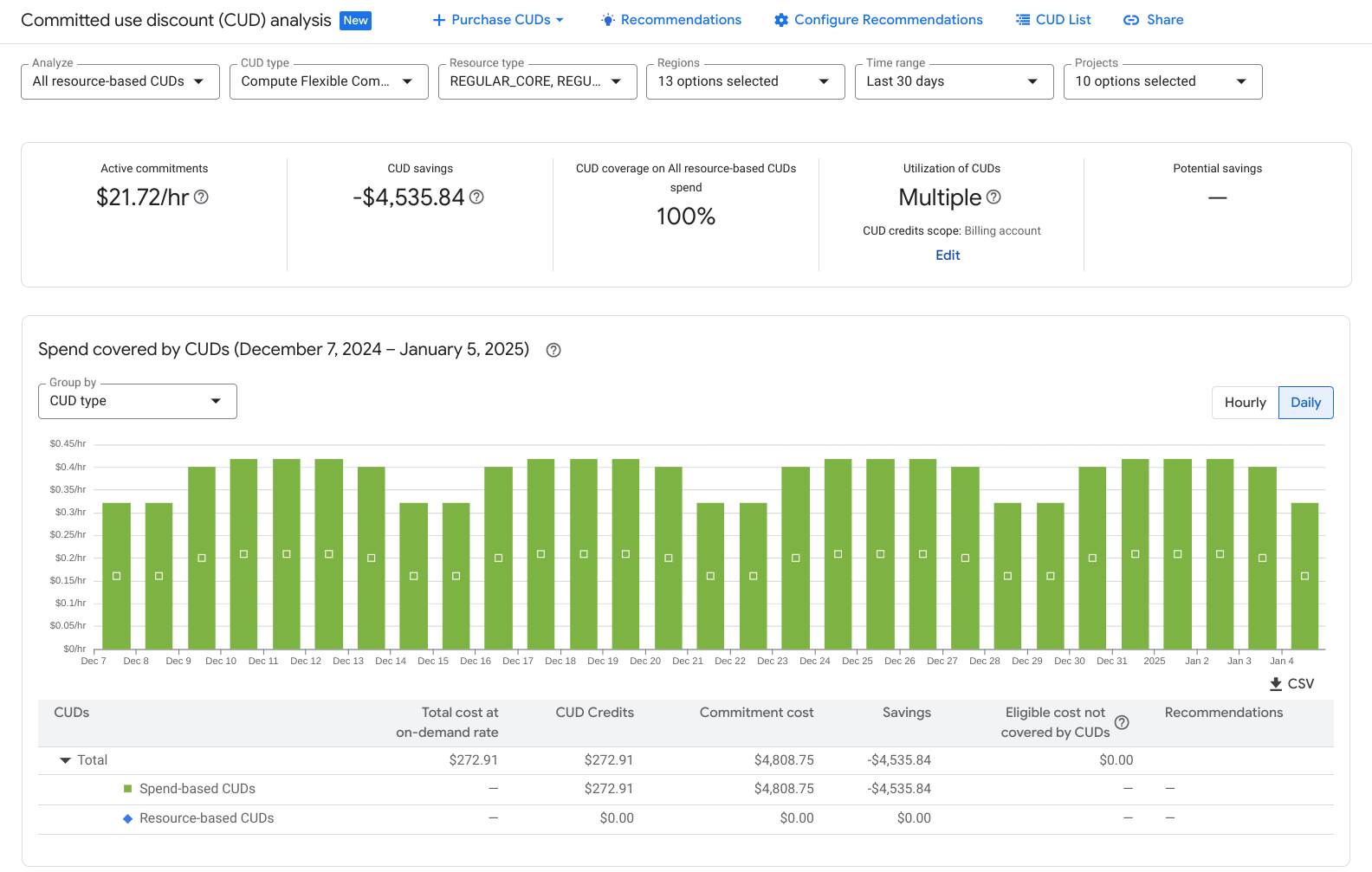The width and height of the screenshot is (1372, 872).
Task: Click help icon for Eligible cost column
Action: 1122,722
